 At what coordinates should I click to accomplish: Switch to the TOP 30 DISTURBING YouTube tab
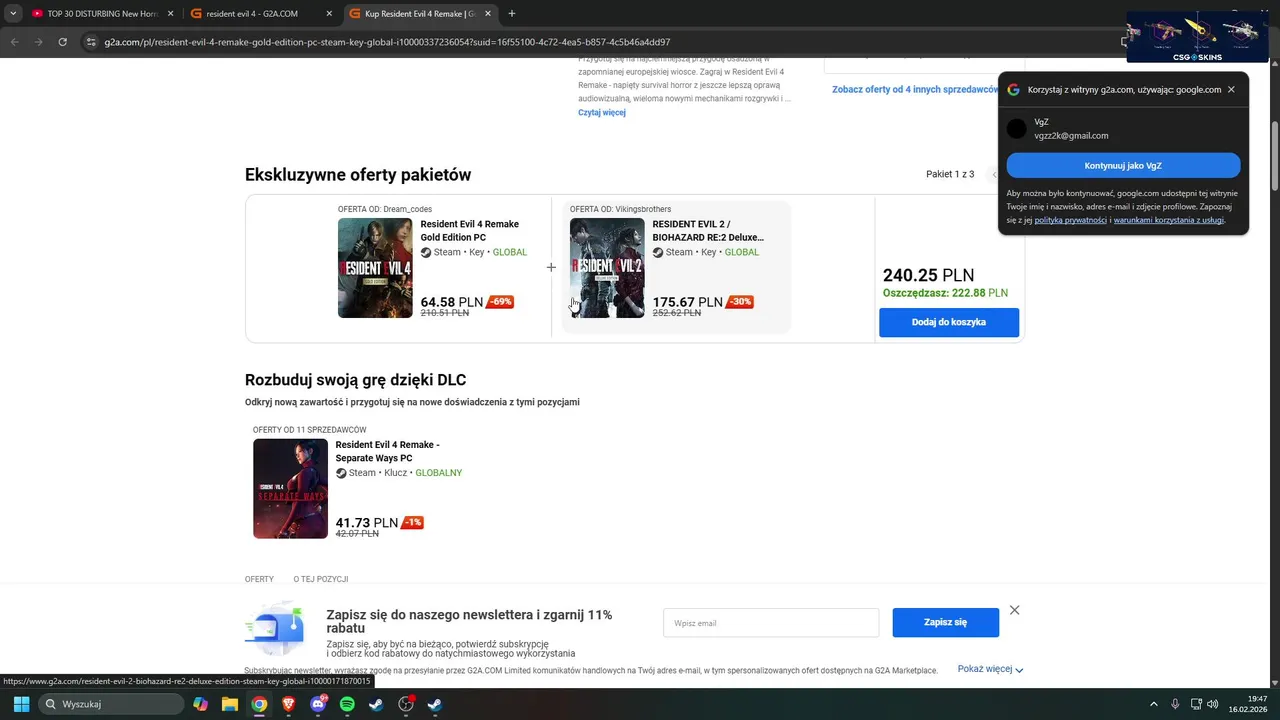point(102,14)
